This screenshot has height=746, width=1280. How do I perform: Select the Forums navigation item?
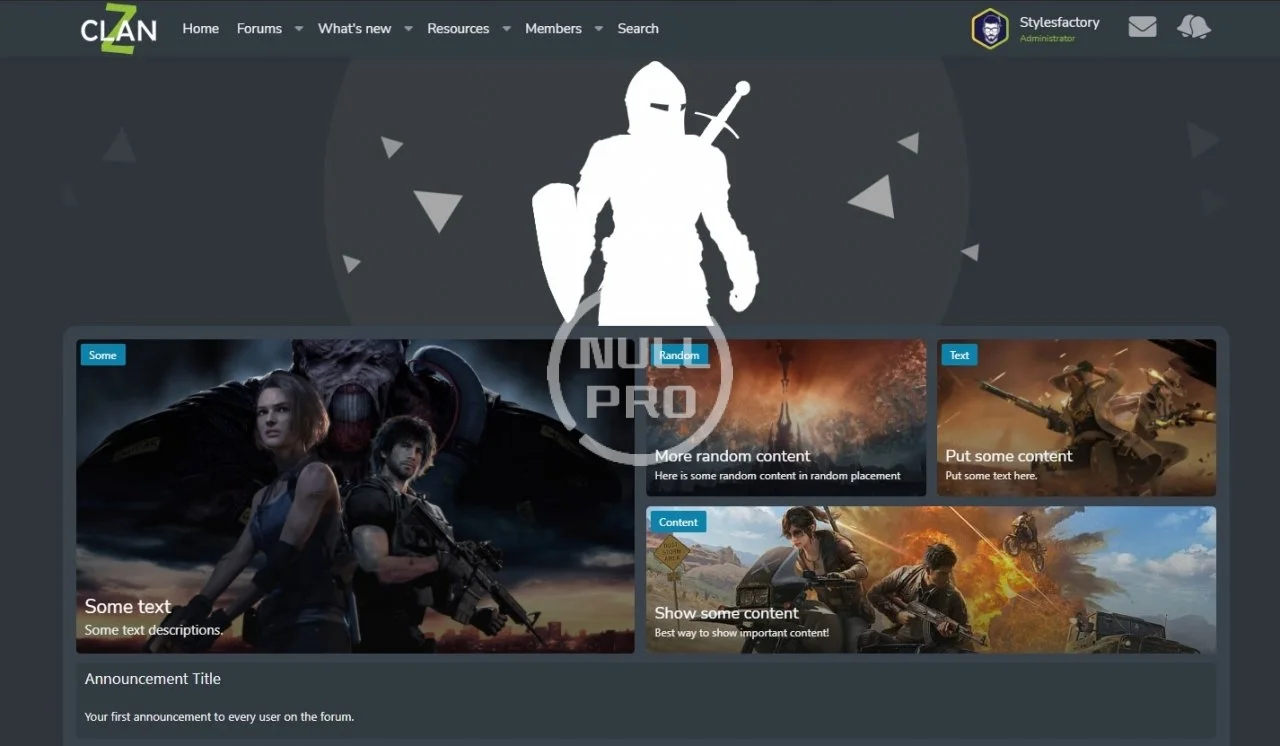point(259,29)
